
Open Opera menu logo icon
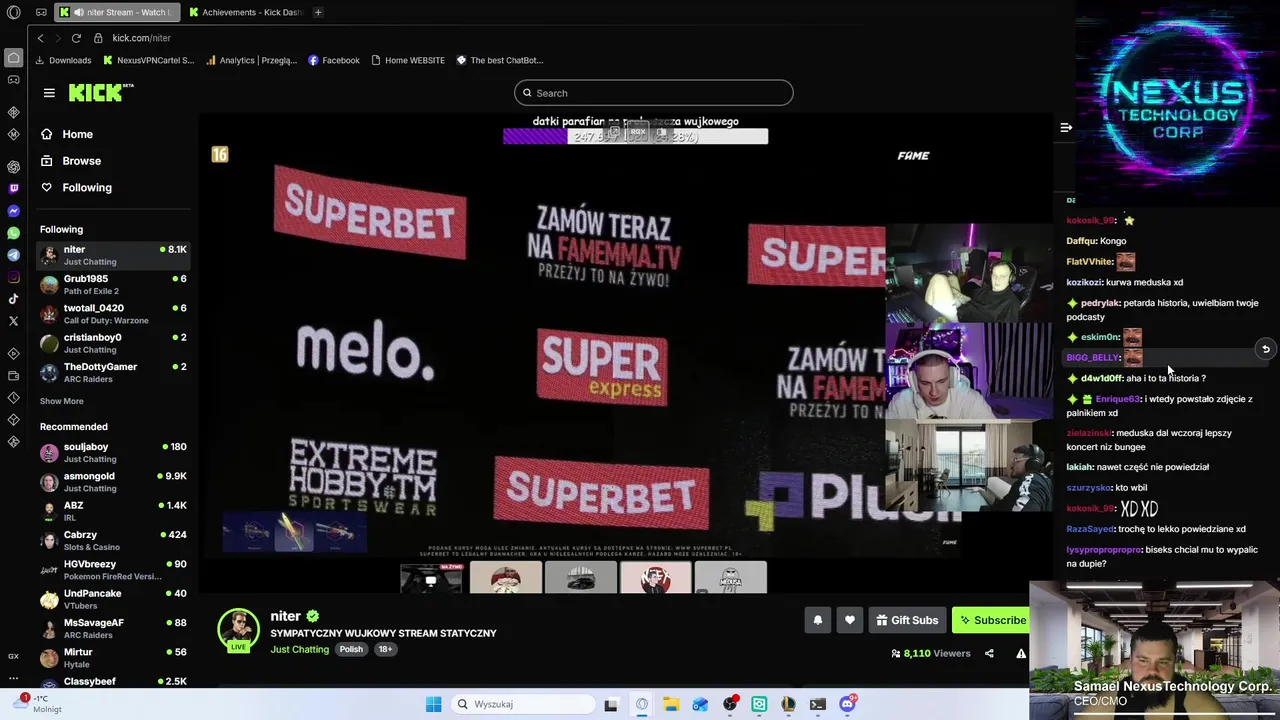click(13, 12)
